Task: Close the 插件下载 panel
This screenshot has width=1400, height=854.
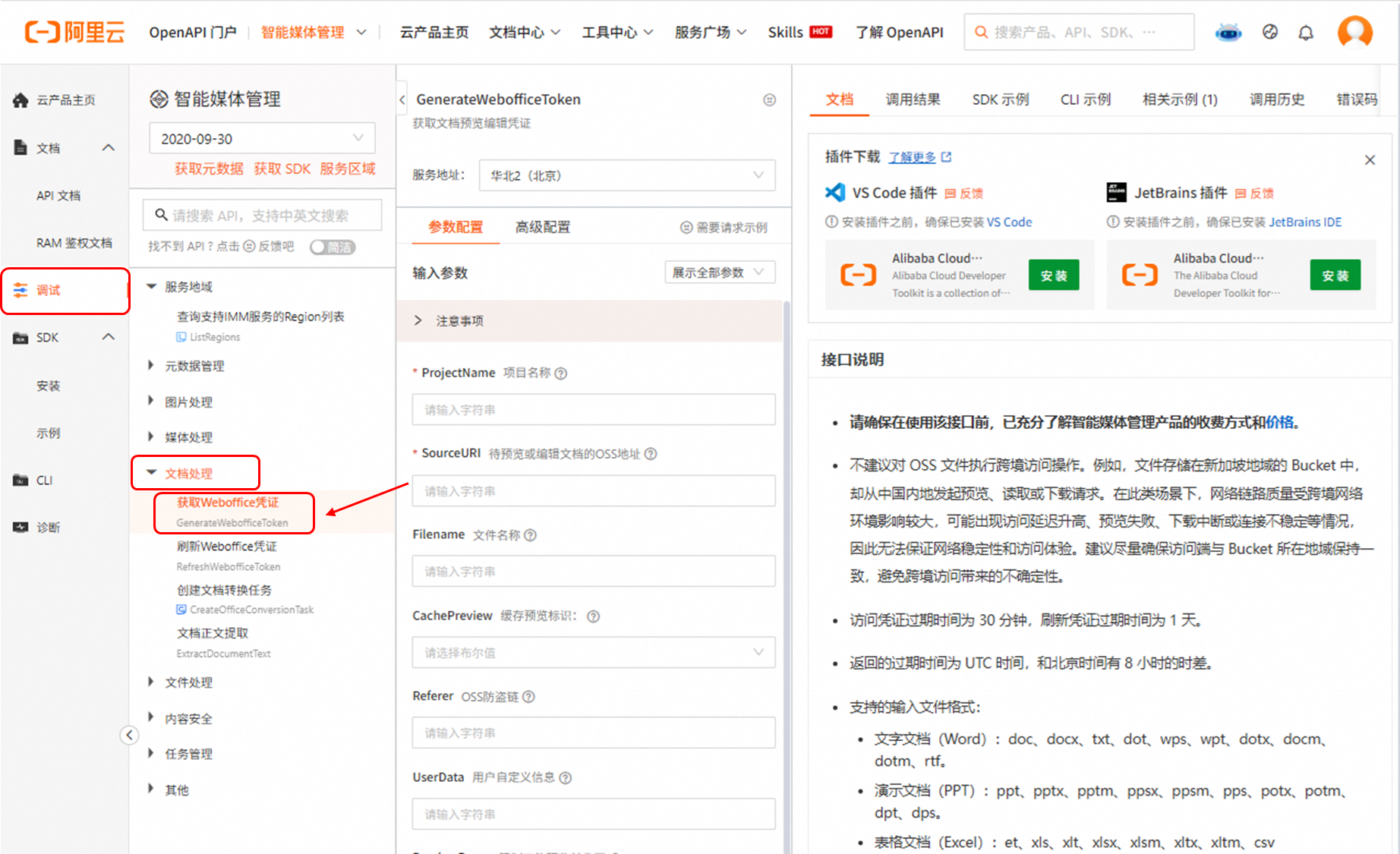Action: [x=1370, y=159]
